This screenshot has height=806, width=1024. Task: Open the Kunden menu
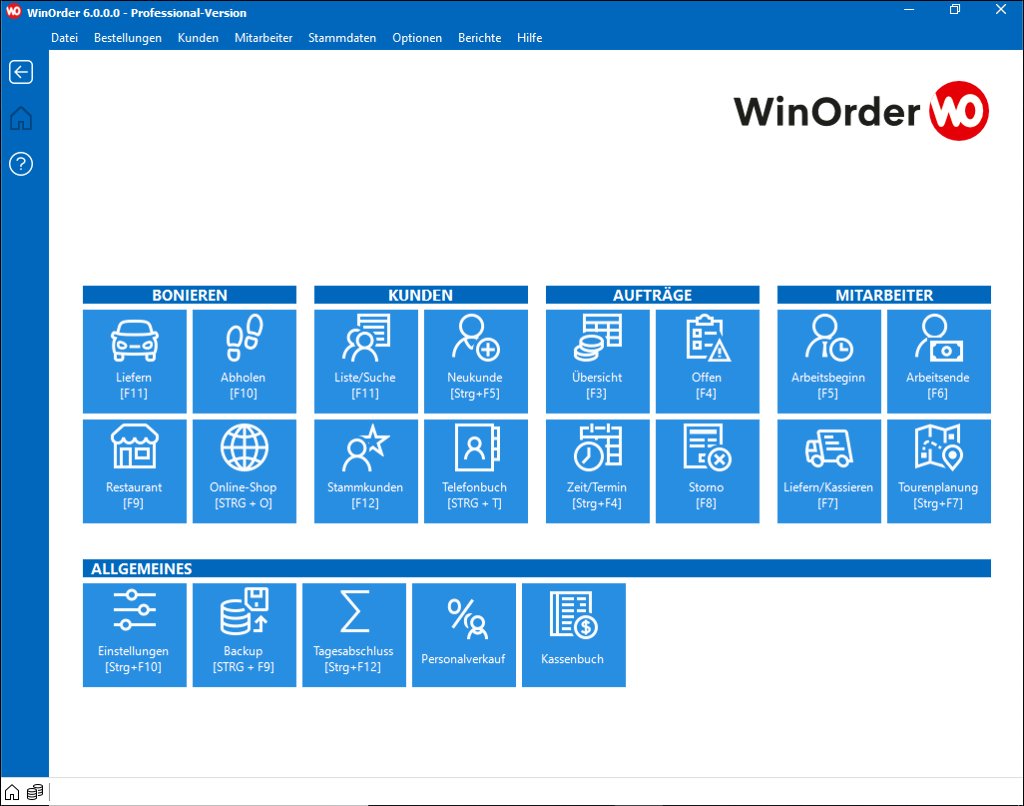point(198,38)
